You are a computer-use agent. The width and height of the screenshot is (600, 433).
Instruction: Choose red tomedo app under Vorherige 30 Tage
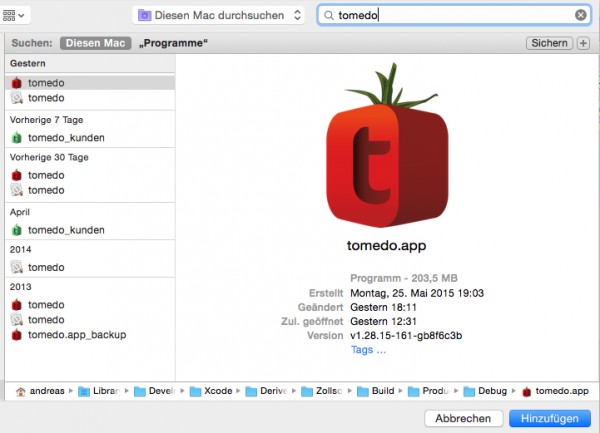(90, 175)
